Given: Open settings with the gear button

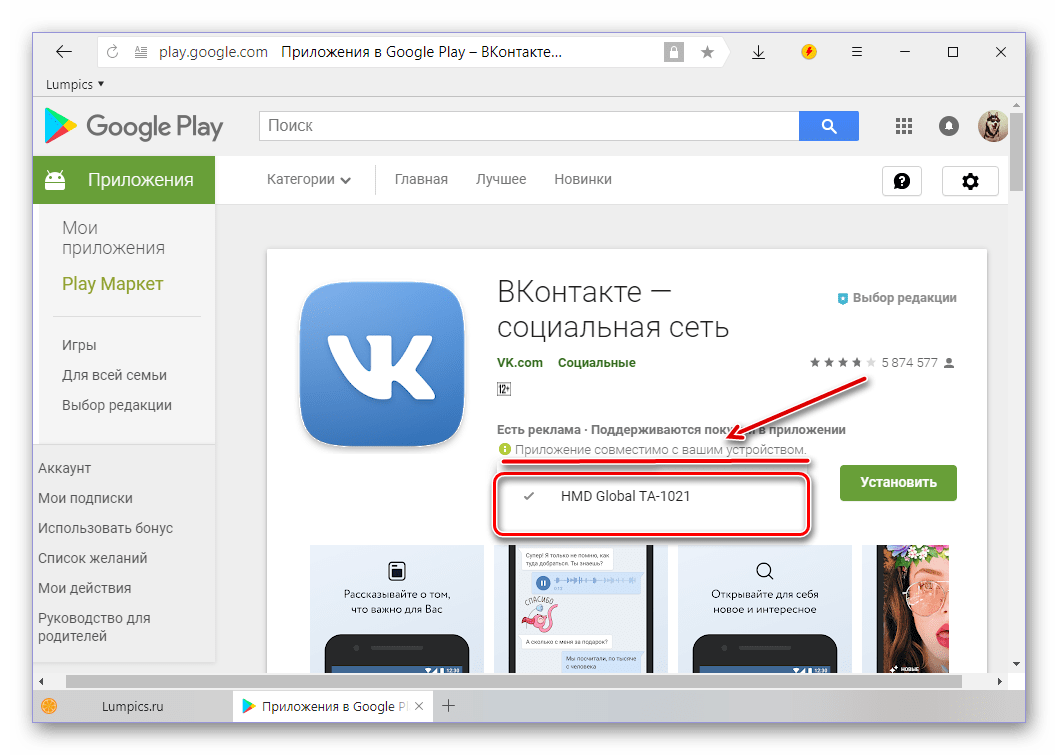Looking at the screenshot, I should pyautogui.click(x=970, y=181).
